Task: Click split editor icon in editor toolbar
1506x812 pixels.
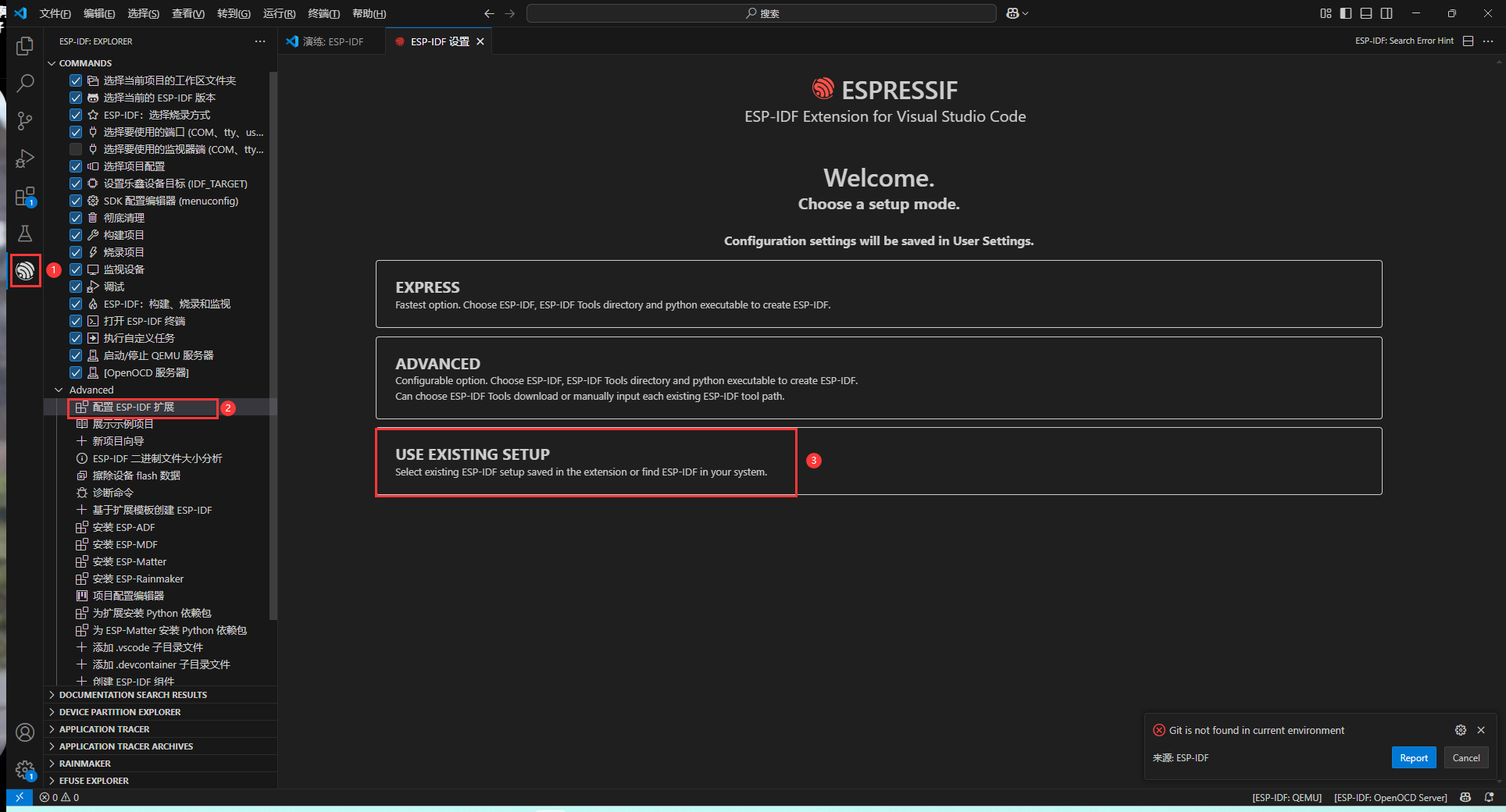Action: coord(1468,41)
